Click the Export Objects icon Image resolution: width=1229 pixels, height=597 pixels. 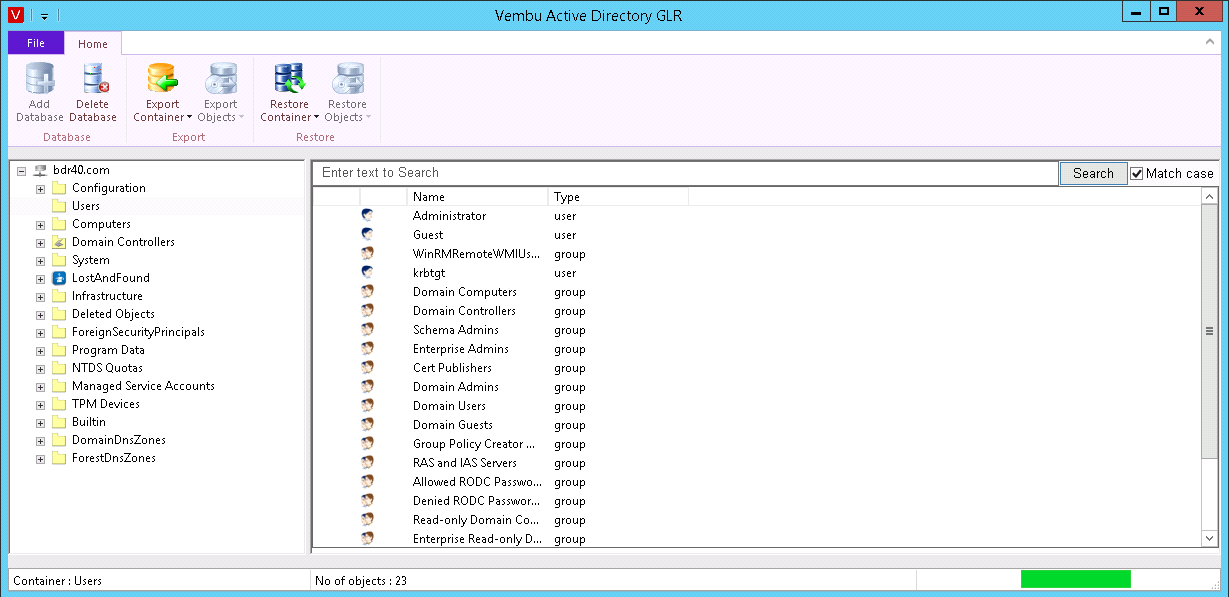pos(220,78)
